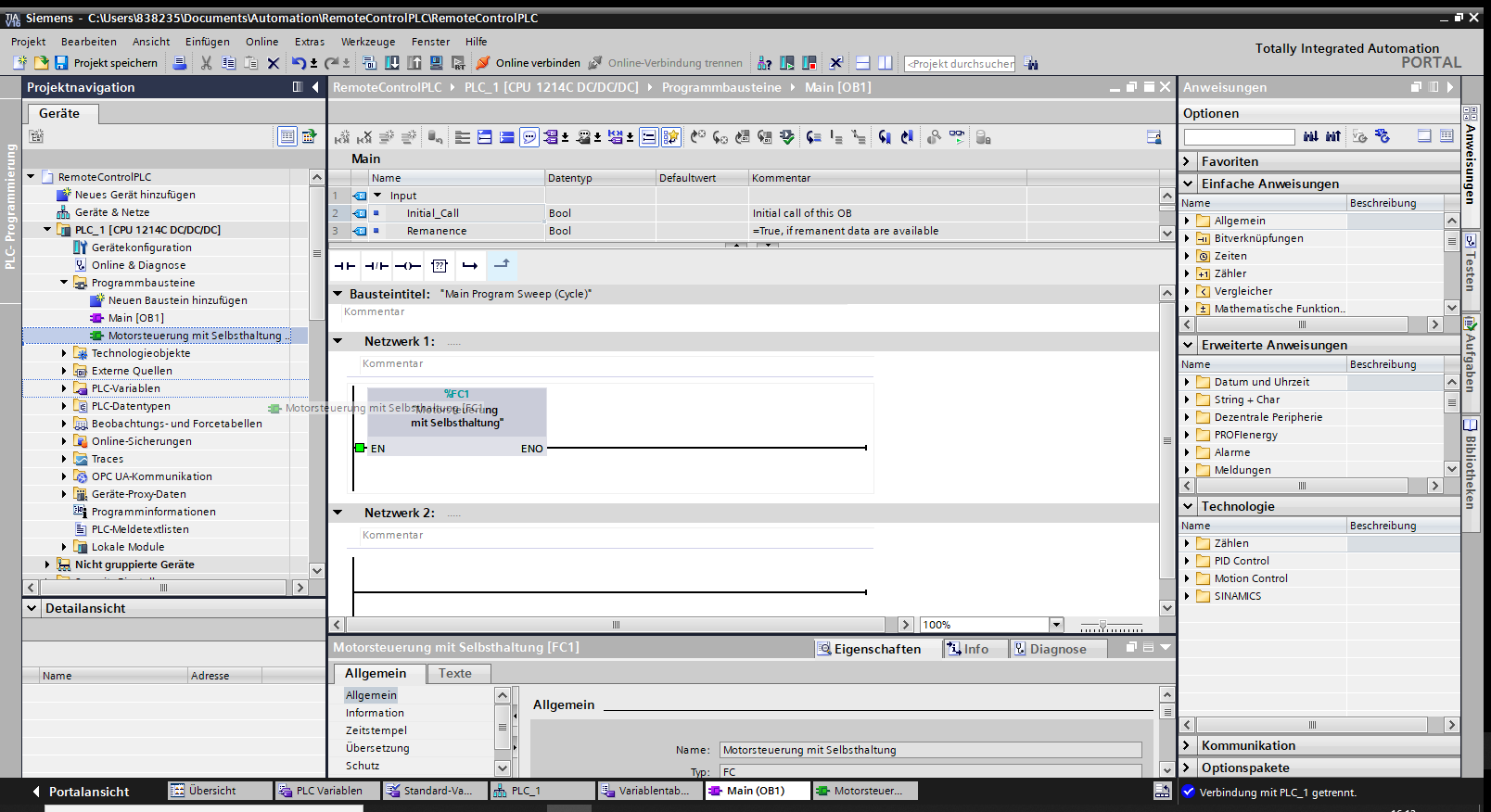Collapse the Projektnavigation panel arrow
This screenshot has width=1491, height=812.
[x=315, y=87]
